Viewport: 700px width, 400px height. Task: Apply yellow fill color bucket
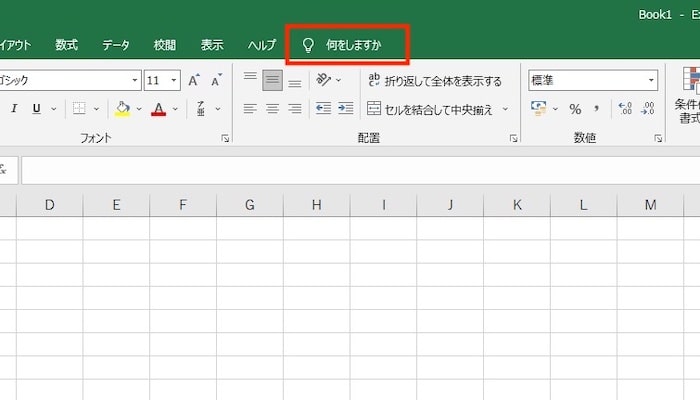123,109
